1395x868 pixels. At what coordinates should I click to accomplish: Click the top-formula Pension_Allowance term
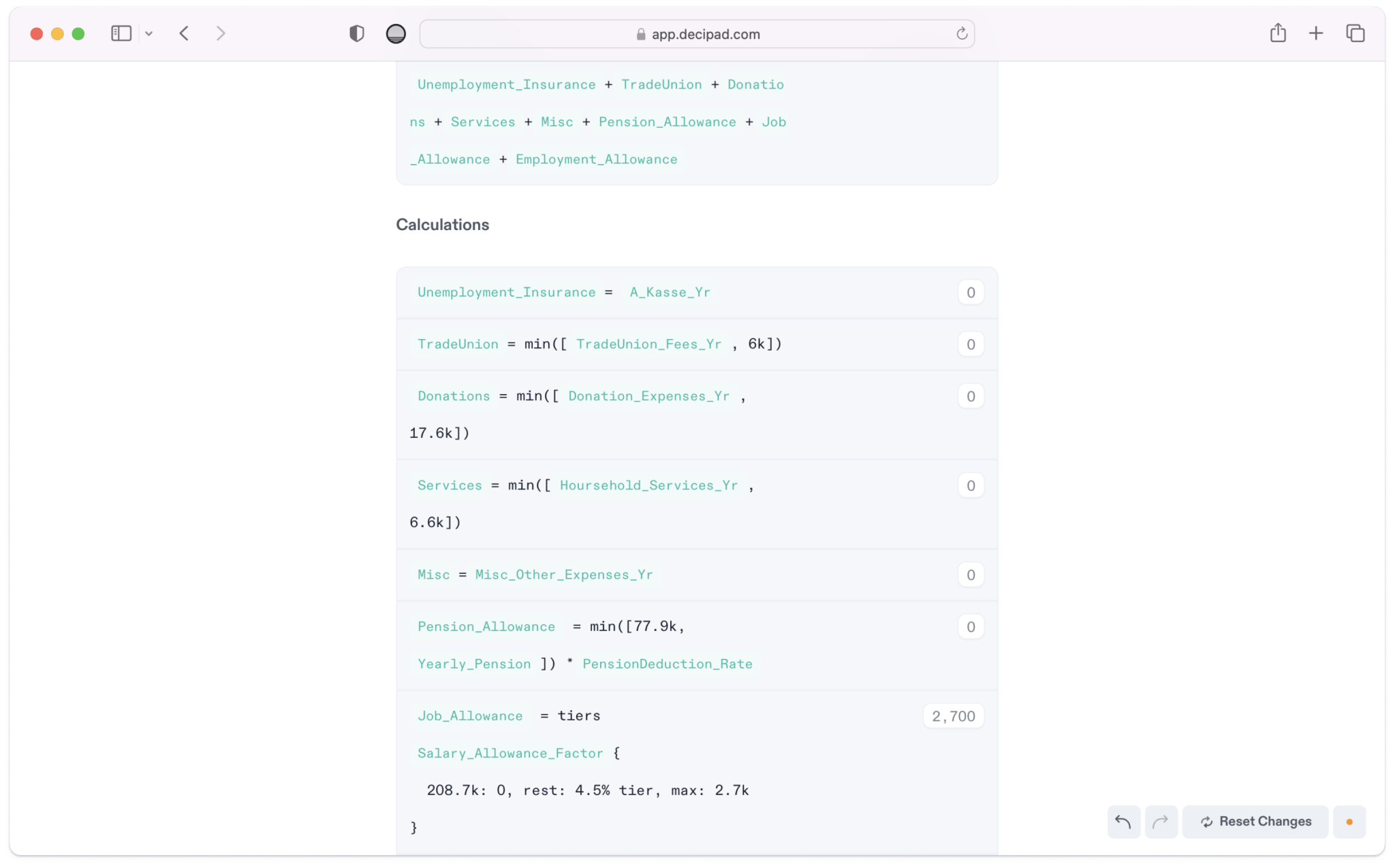click(668, 122)
